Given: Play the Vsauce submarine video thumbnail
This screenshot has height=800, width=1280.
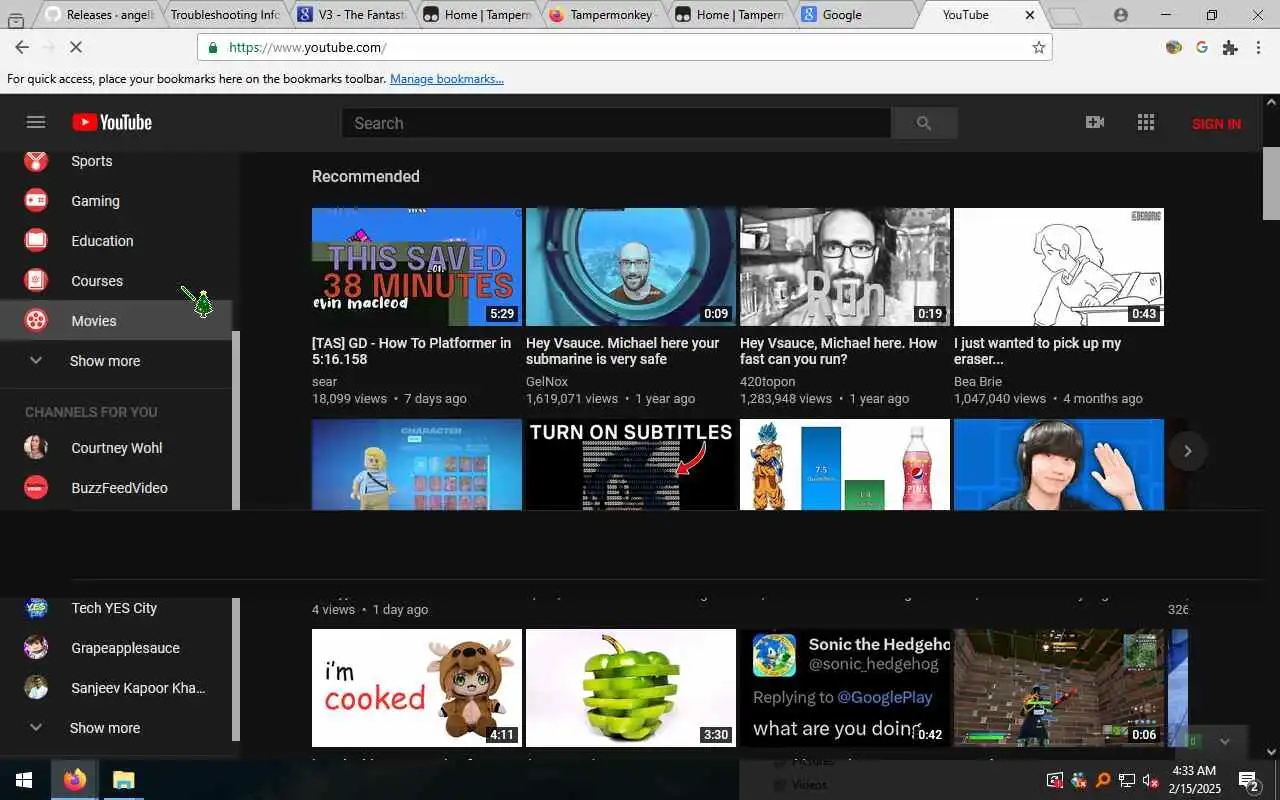Looking at the screenshot, I should point(631,267).
